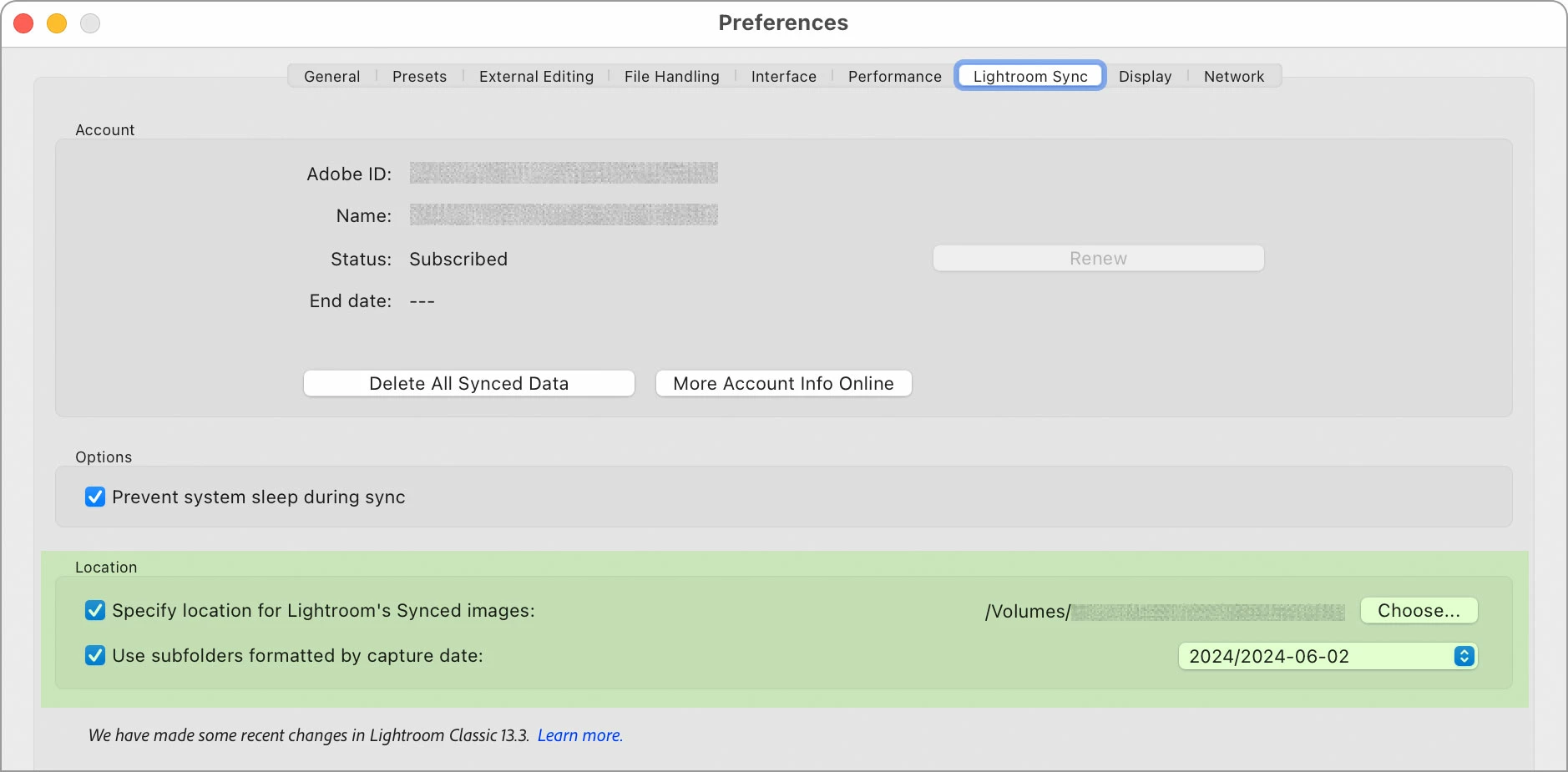Click Choose to pick synced images folder
This screenshot has height=772, width=1568.
click(x=1419, y=610)
